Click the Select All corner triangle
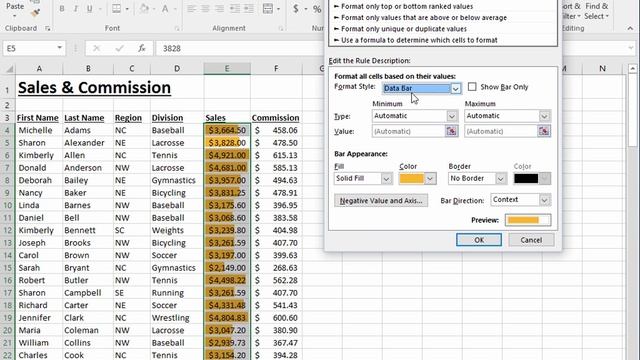Screen dimensions: 640x360 pos(9,69)
